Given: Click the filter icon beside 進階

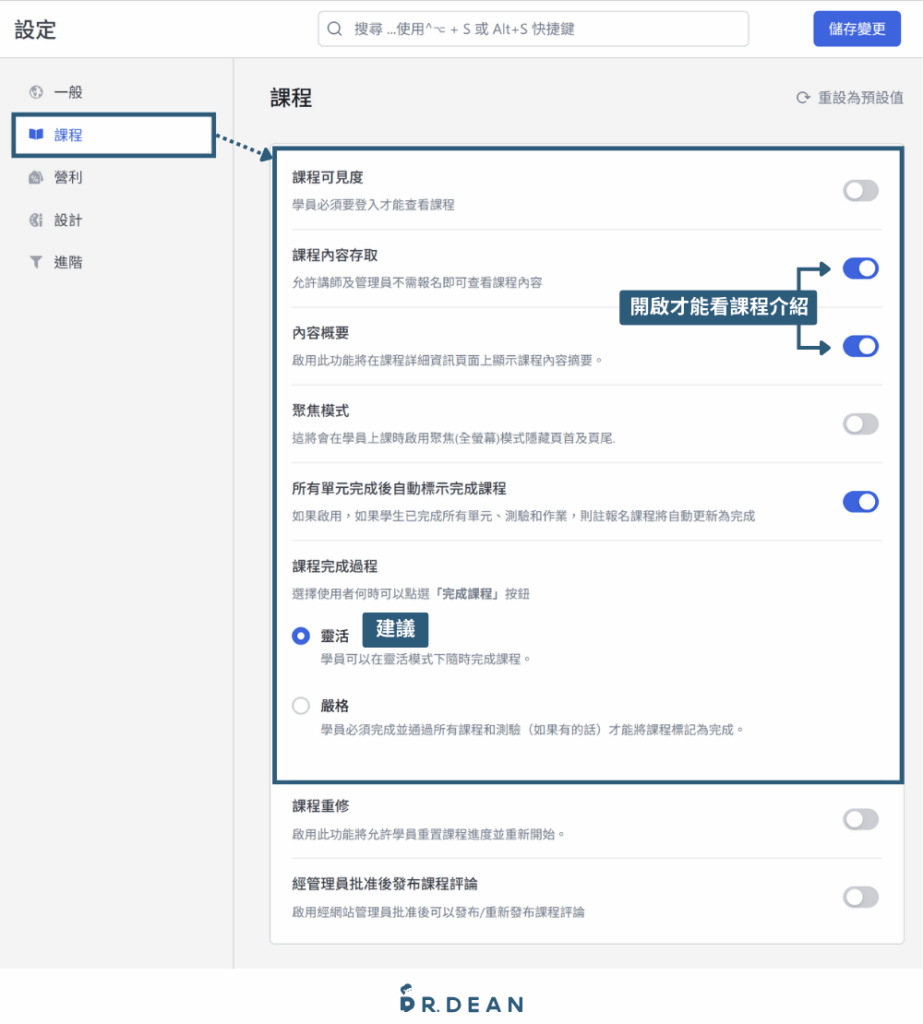Looking at the screenshot, I should pyautogui.click(x=35, y=262).
